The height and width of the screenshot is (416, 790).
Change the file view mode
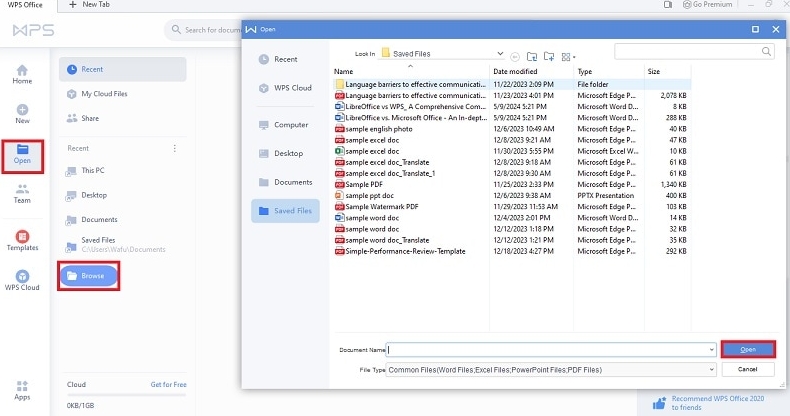[x=568, y=57]
